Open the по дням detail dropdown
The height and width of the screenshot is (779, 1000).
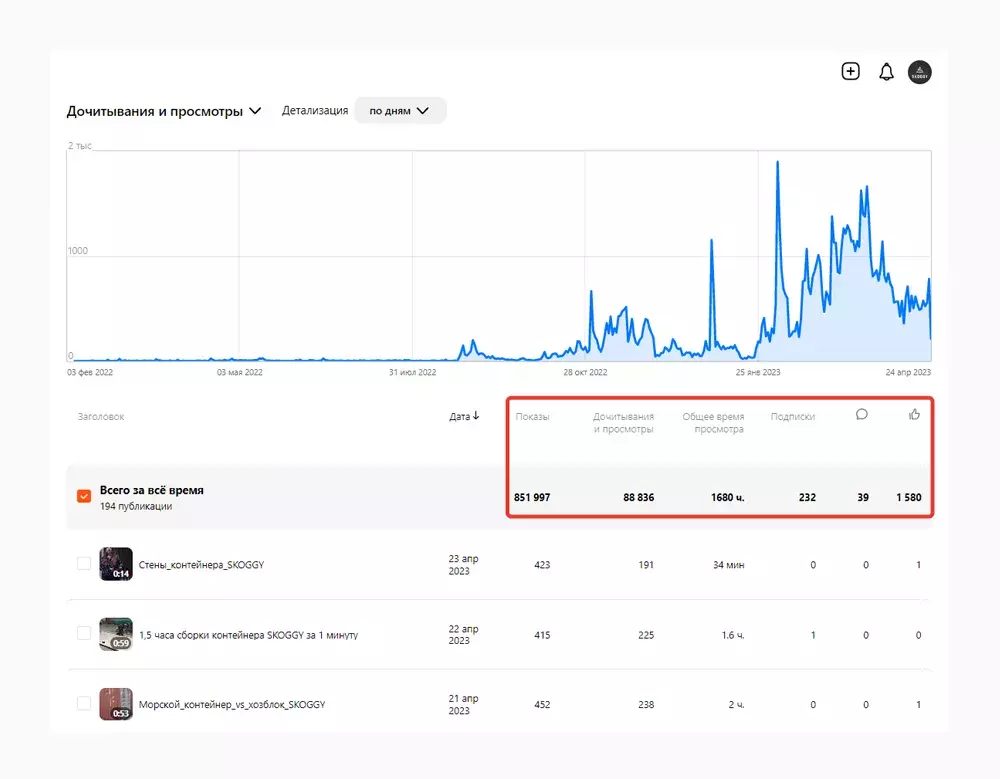point(399,111)
